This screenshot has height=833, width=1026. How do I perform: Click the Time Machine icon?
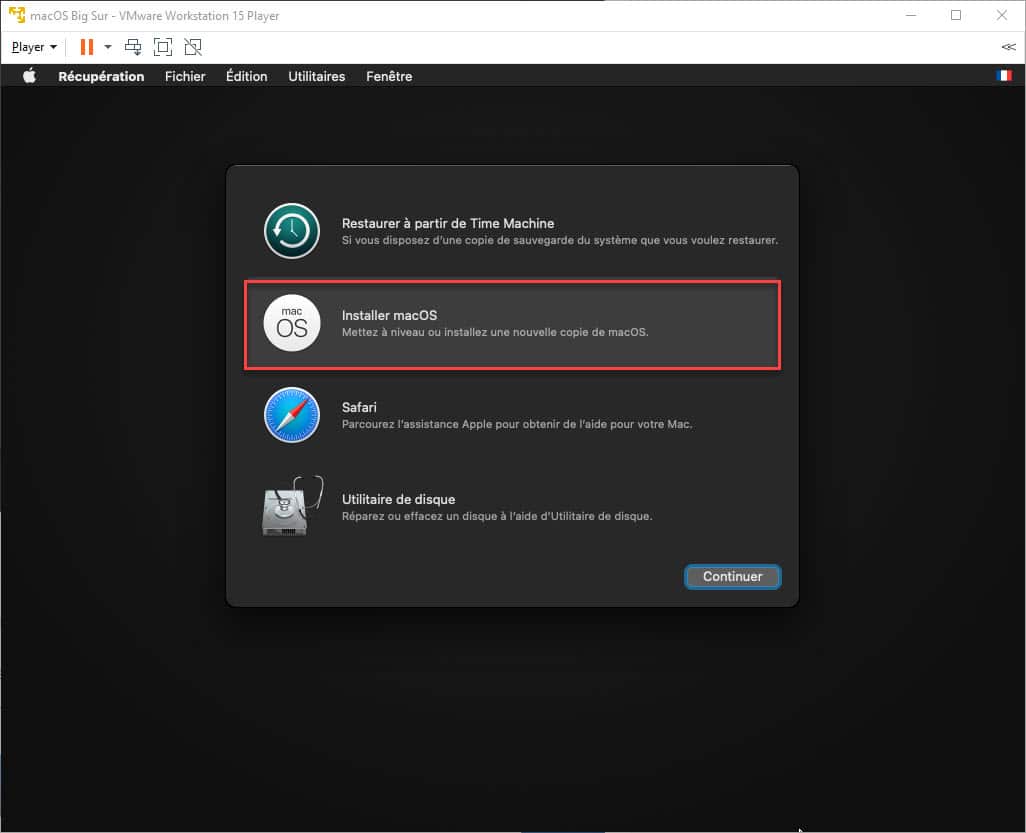tap(292, 231)
